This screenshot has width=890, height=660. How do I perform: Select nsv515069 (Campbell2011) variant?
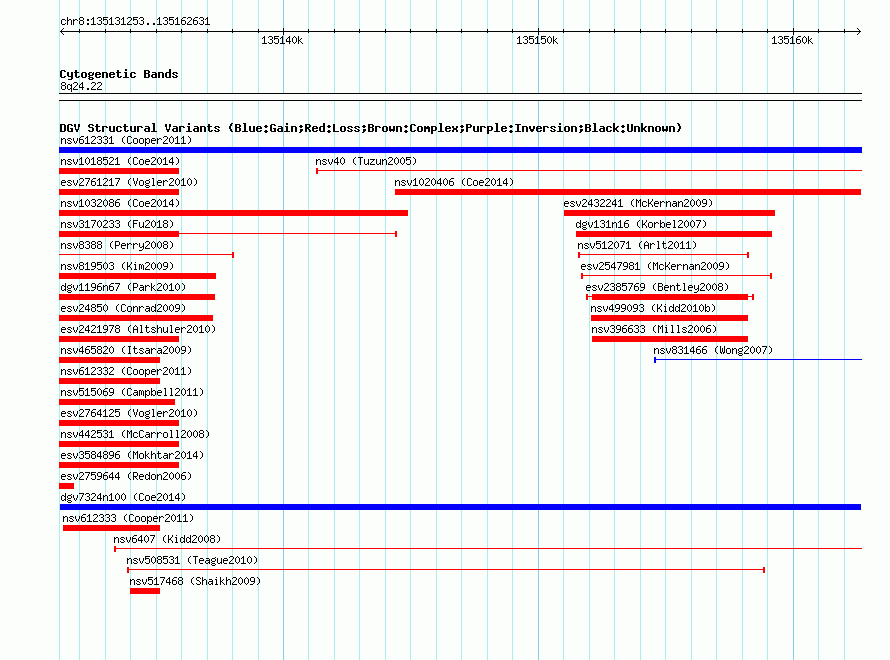[132, 392]
